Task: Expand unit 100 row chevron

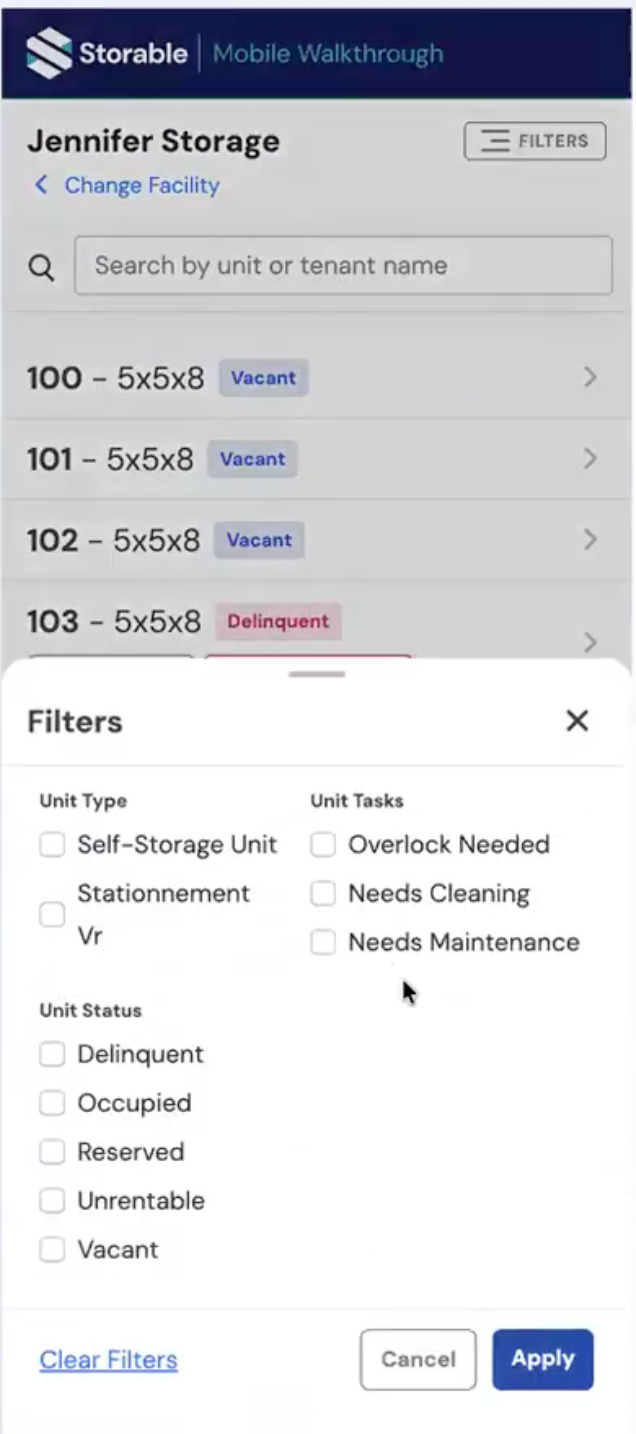Action: [590, 377]
